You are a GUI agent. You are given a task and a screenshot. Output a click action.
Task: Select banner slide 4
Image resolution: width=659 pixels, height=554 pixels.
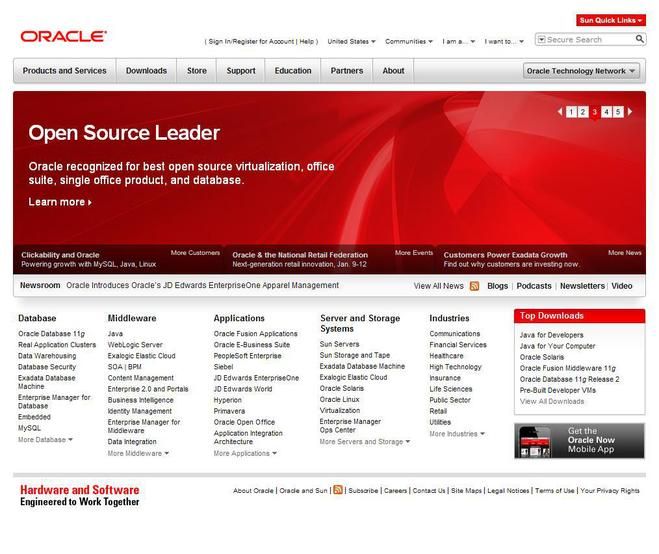606,112
